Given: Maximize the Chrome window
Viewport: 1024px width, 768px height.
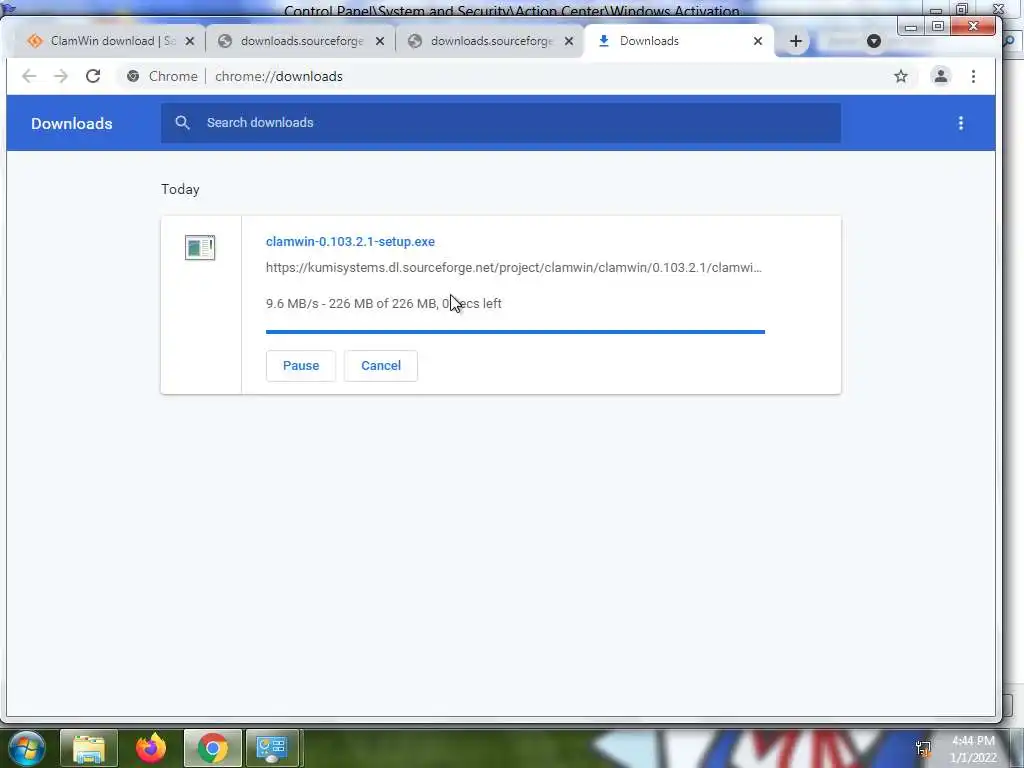Looking at the screenshot, I should click(938, 27).
